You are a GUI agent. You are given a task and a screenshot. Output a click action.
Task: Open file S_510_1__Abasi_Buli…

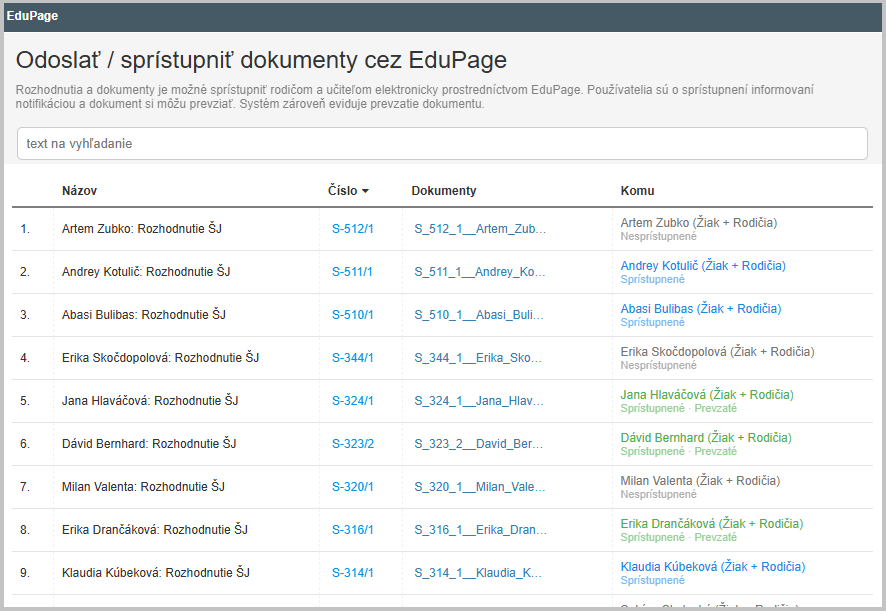[x=480, y=315]
